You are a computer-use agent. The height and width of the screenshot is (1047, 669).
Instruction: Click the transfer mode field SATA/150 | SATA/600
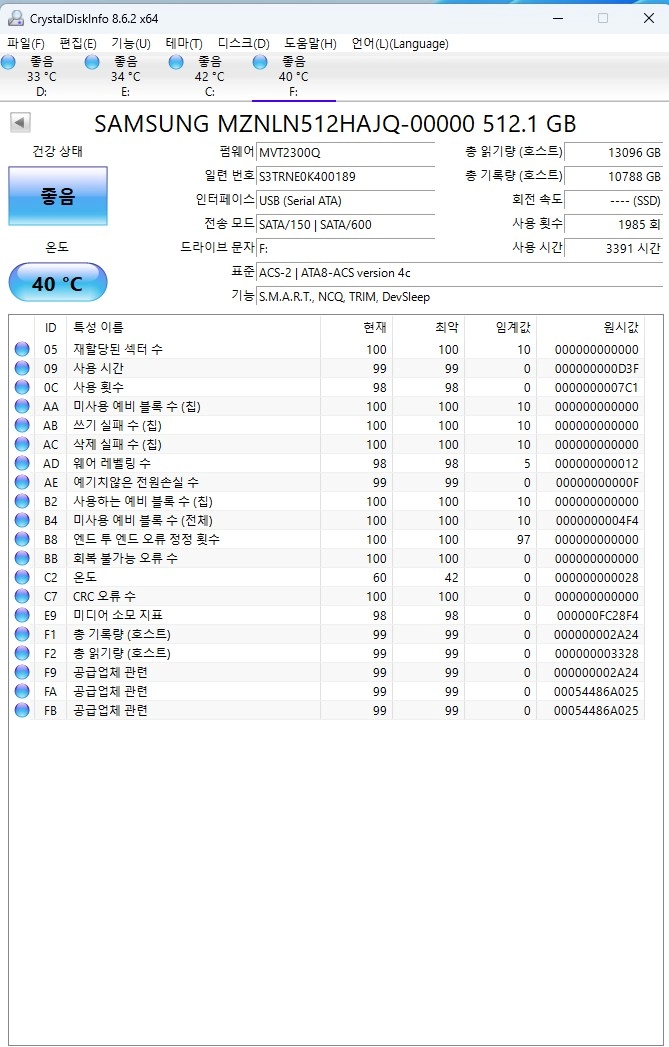[x=345, y=224]
